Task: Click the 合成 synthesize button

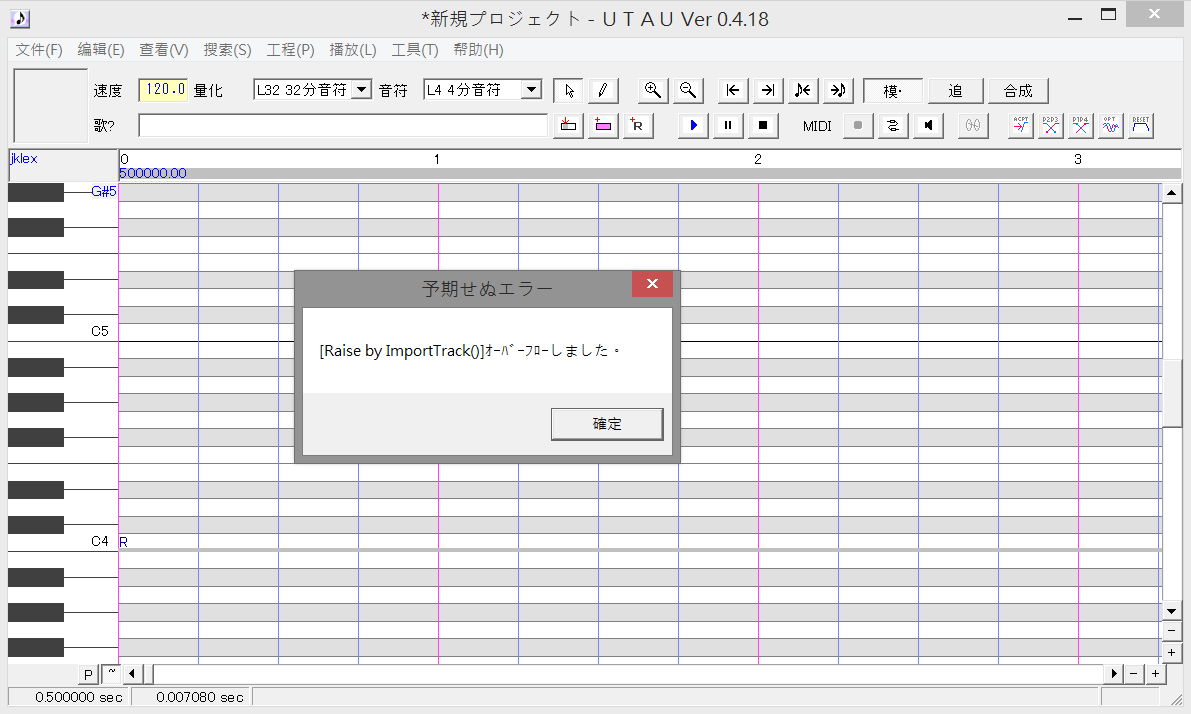Action: click(x=1018, y=90)
